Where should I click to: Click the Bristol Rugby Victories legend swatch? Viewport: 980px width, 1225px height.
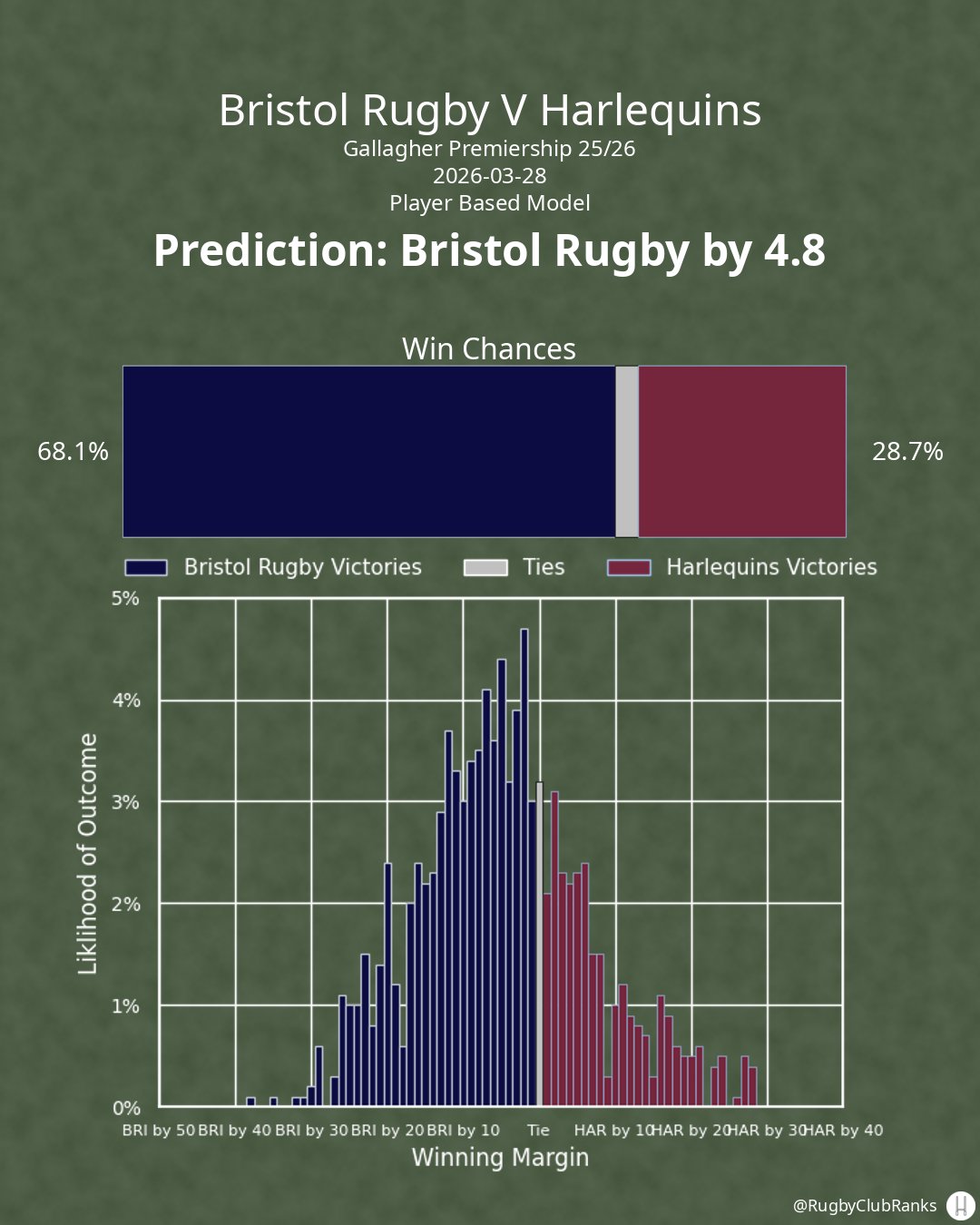[x=146, y=567]
